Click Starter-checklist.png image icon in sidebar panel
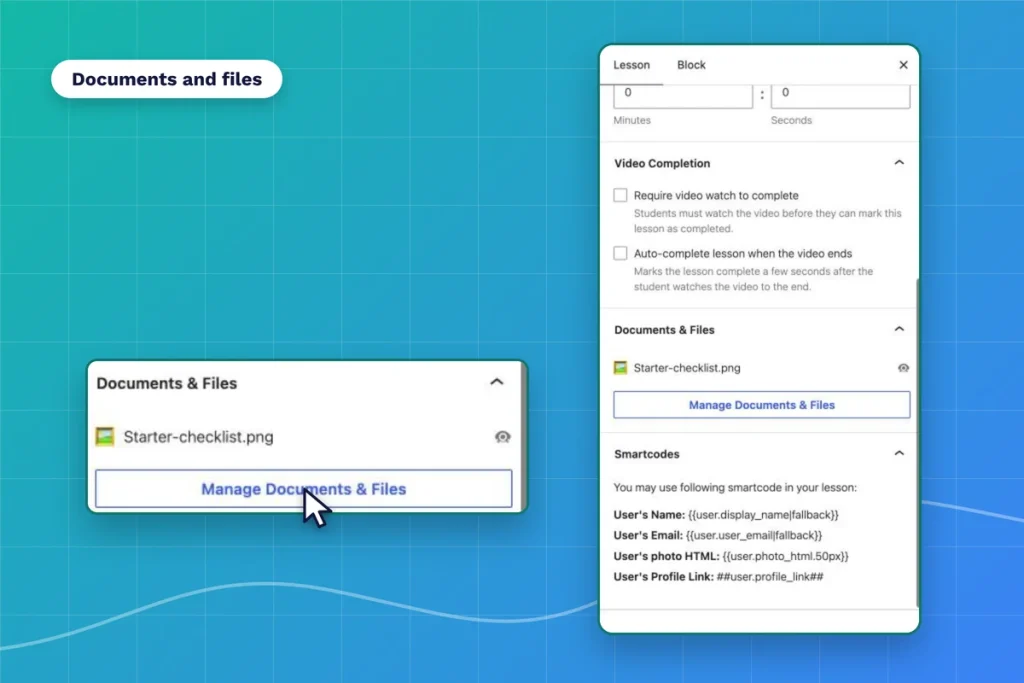The width and height of the screenshot is (1024, 683). [620, 368]
